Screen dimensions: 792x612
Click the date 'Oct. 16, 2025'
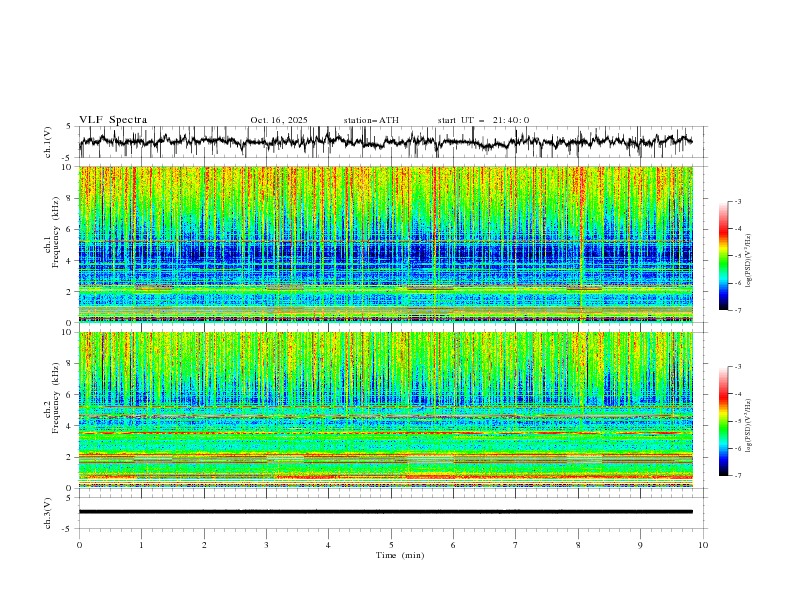pyautogui.click(x=279, y=120)
